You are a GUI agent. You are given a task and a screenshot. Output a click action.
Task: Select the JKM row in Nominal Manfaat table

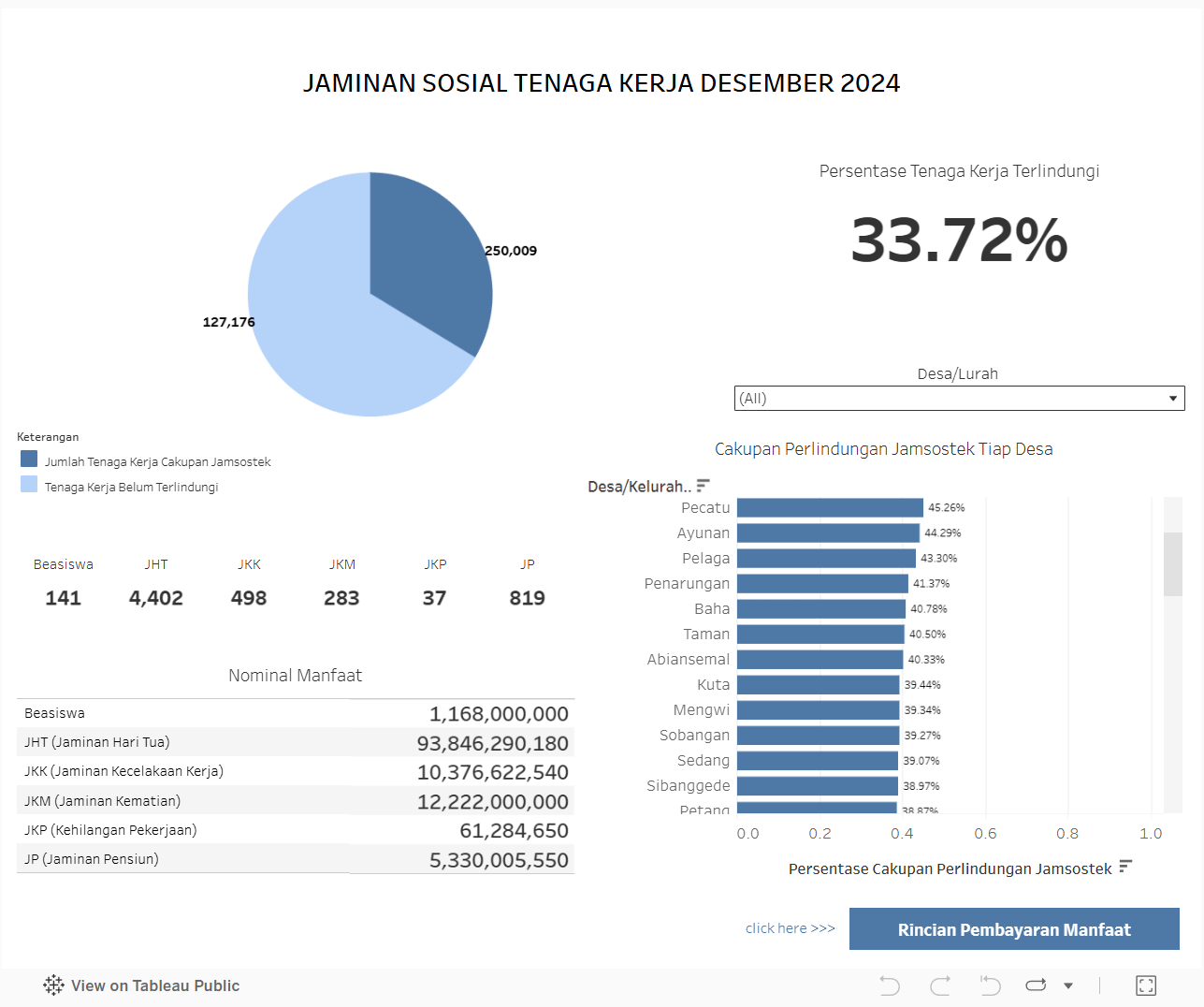296,800
